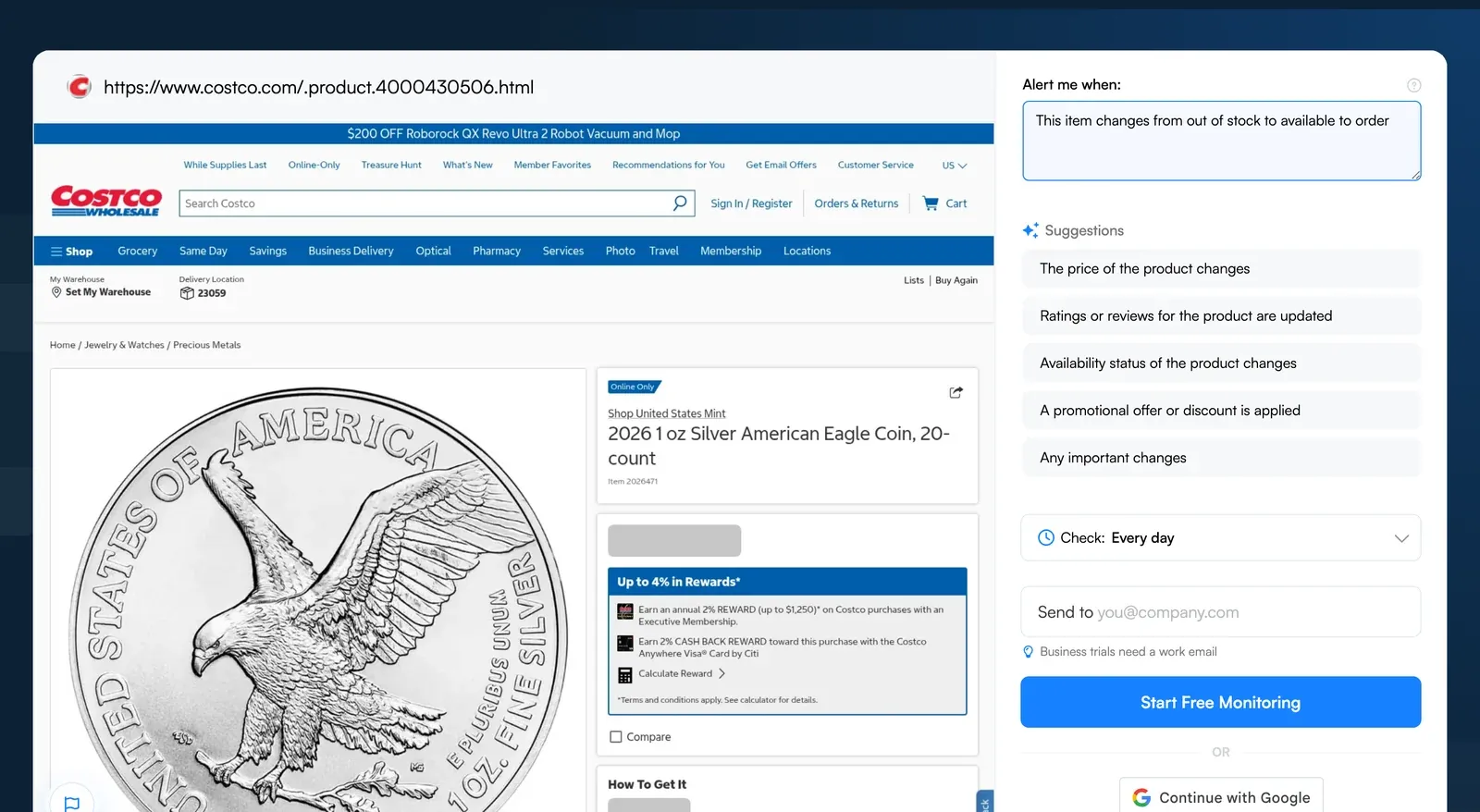Click the Silver Eagle coin product image
1480x812 pixels.
point(318,590)
